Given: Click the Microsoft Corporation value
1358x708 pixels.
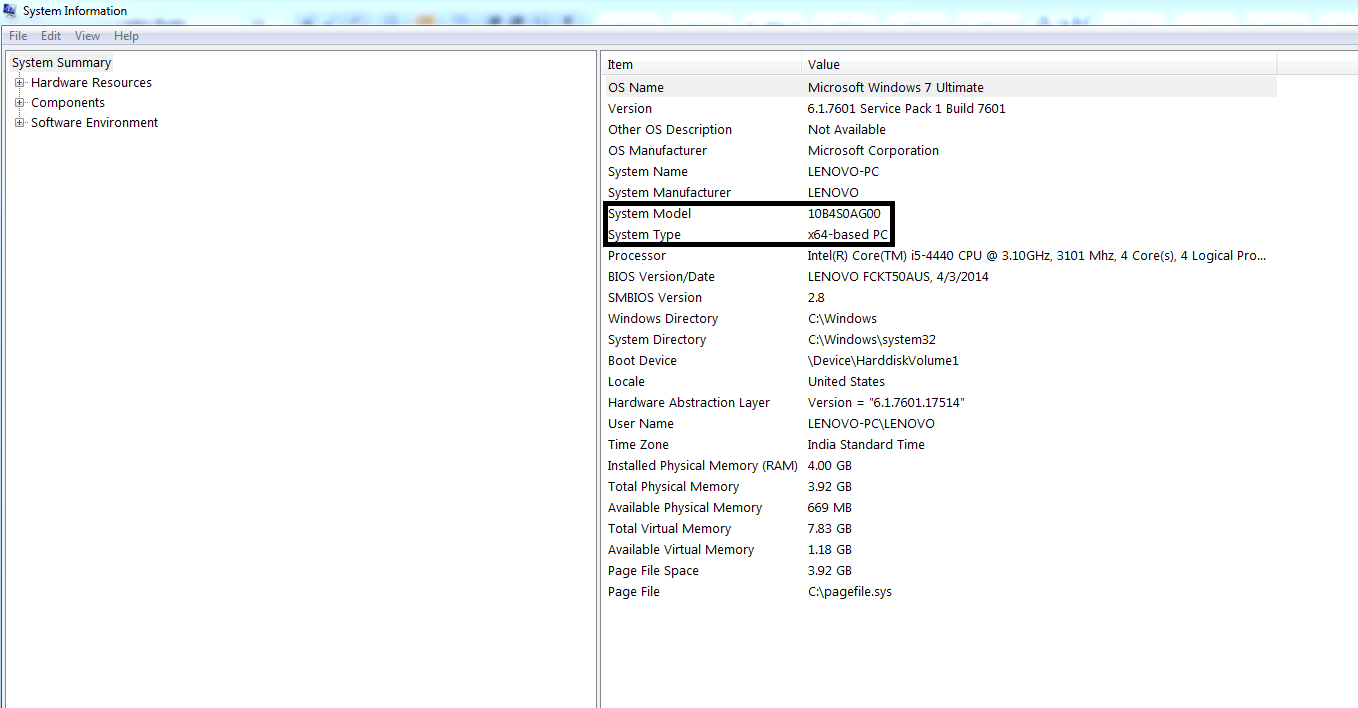Looking at the screenshot, I should pos(874,151).
